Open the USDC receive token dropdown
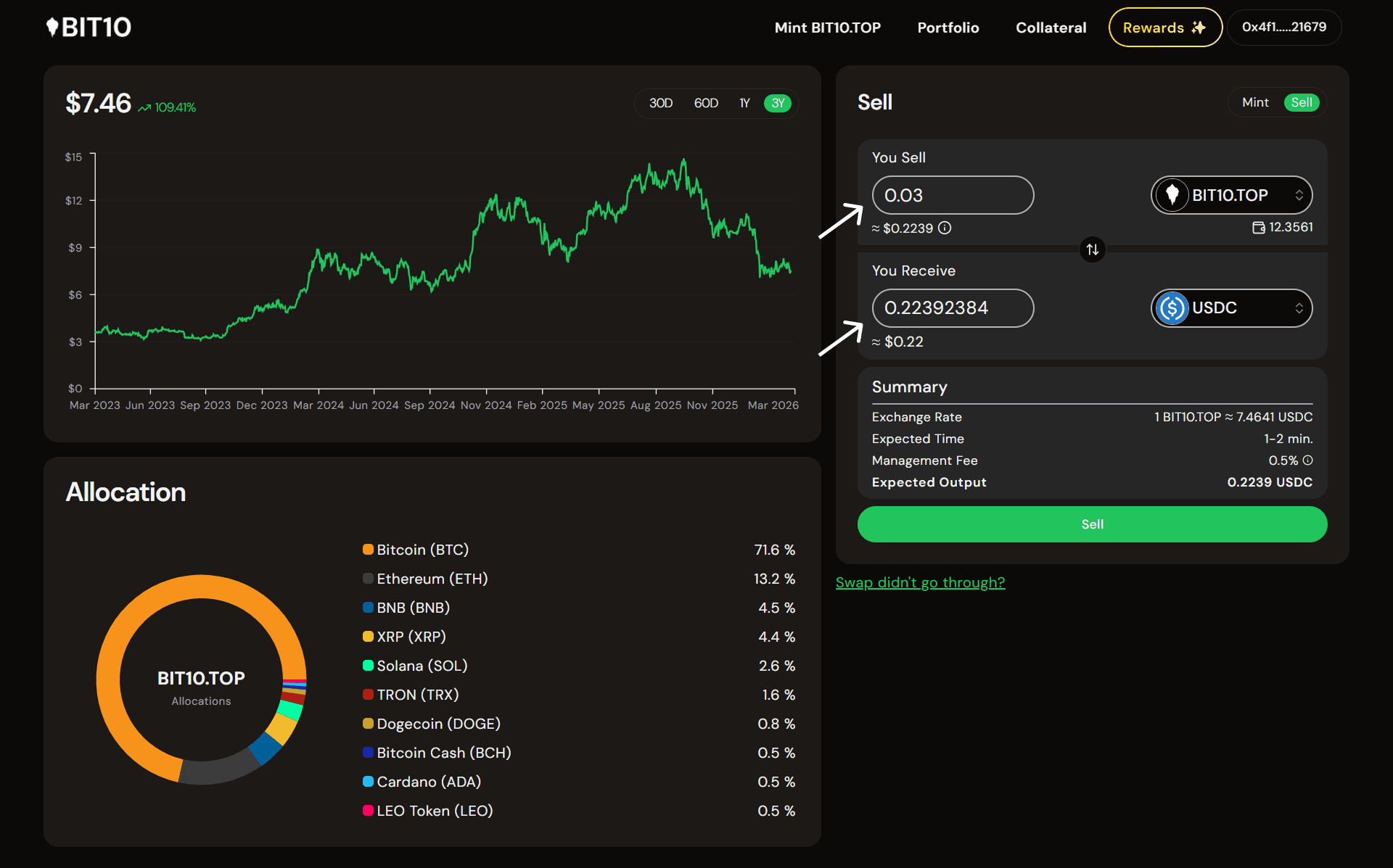Screen dimensions: 1393x868 click(x=1231, y=308)
